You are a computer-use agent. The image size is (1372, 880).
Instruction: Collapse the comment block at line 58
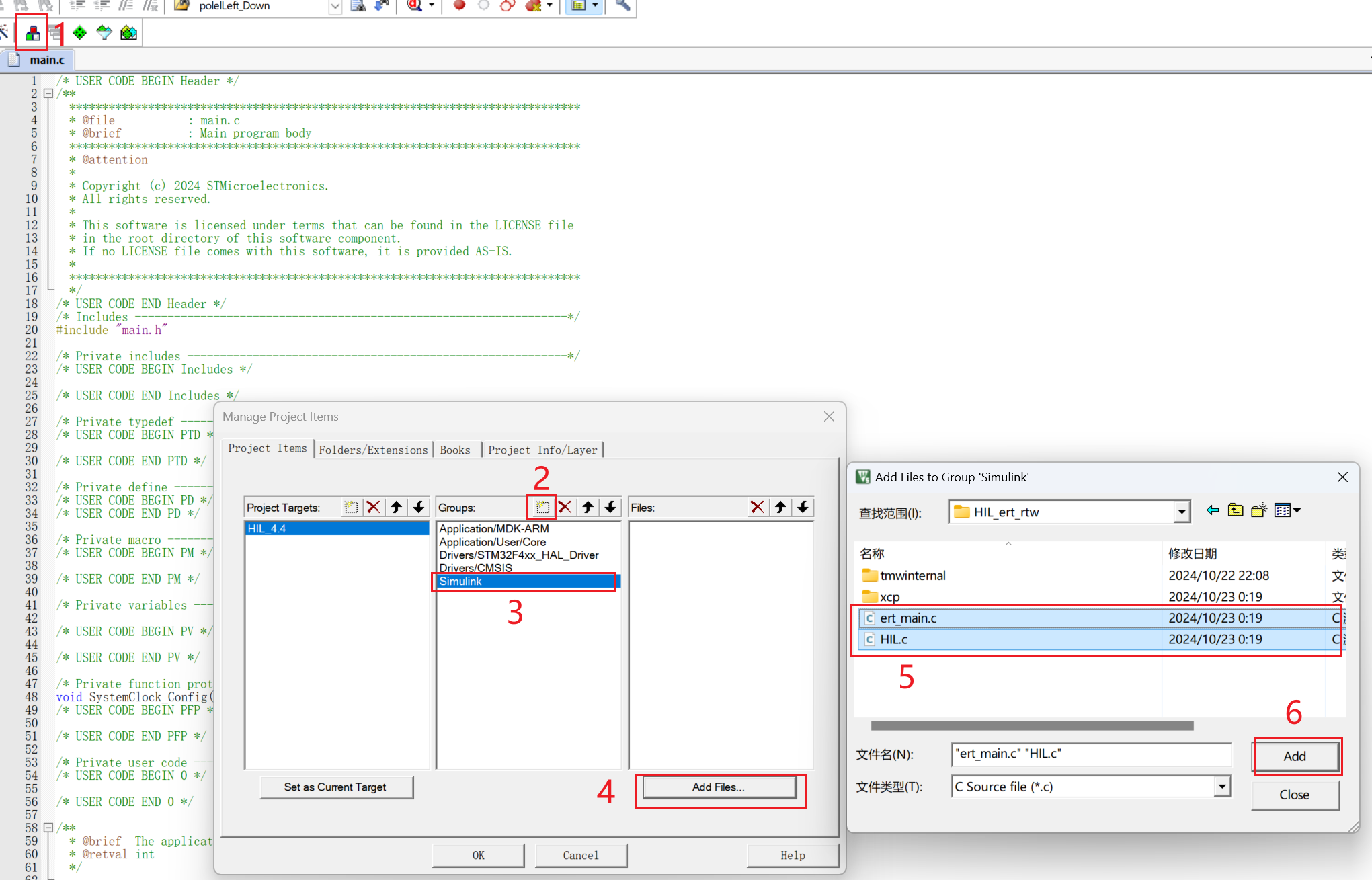(x=48, y=828)
